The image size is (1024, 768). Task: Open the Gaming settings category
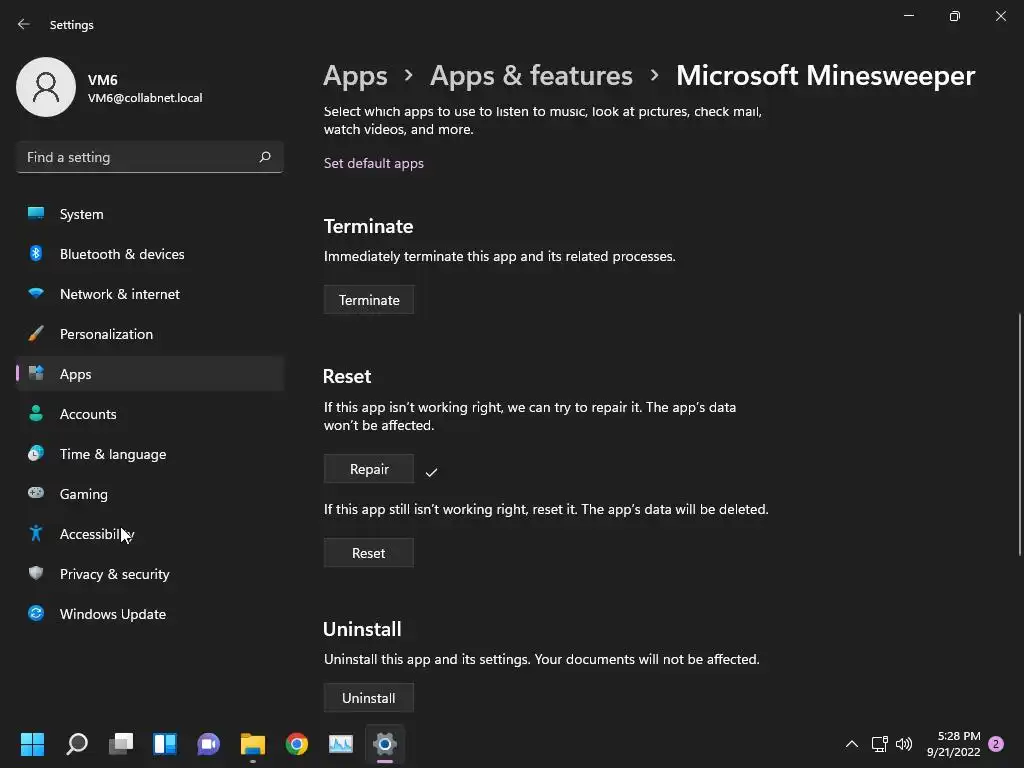83,494
